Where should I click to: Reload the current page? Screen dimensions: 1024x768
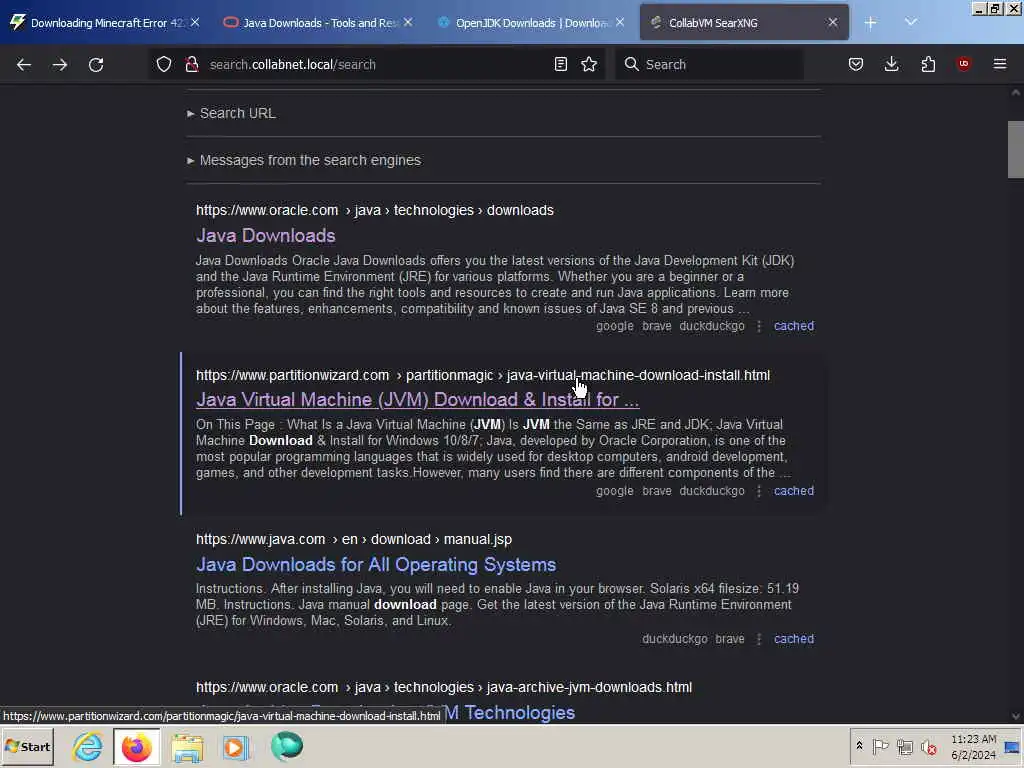pos(96,64)
